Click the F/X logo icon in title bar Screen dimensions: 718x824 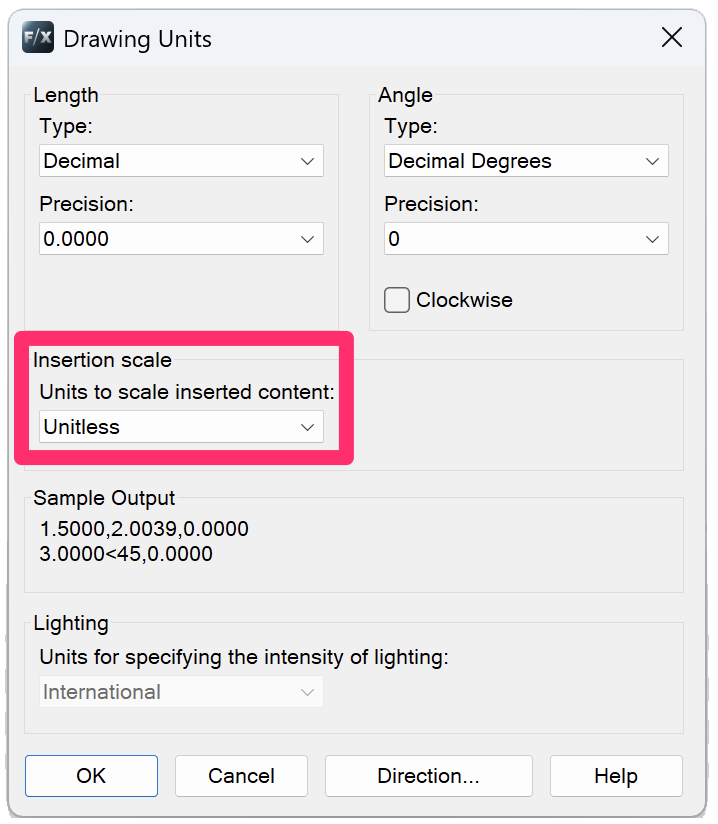38,38
